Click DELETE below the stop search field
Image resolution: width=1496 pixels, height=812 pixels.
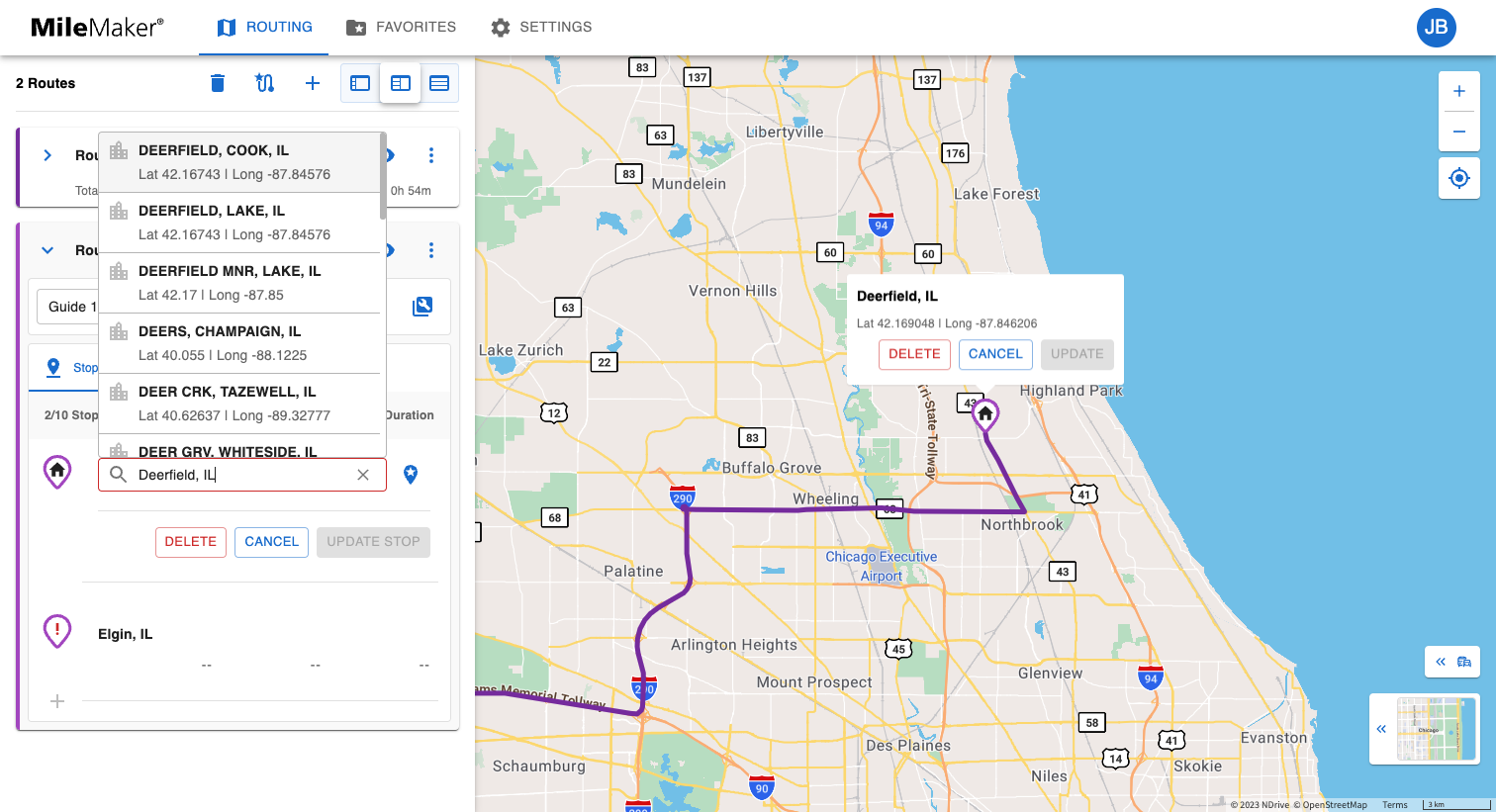[191, 542]
